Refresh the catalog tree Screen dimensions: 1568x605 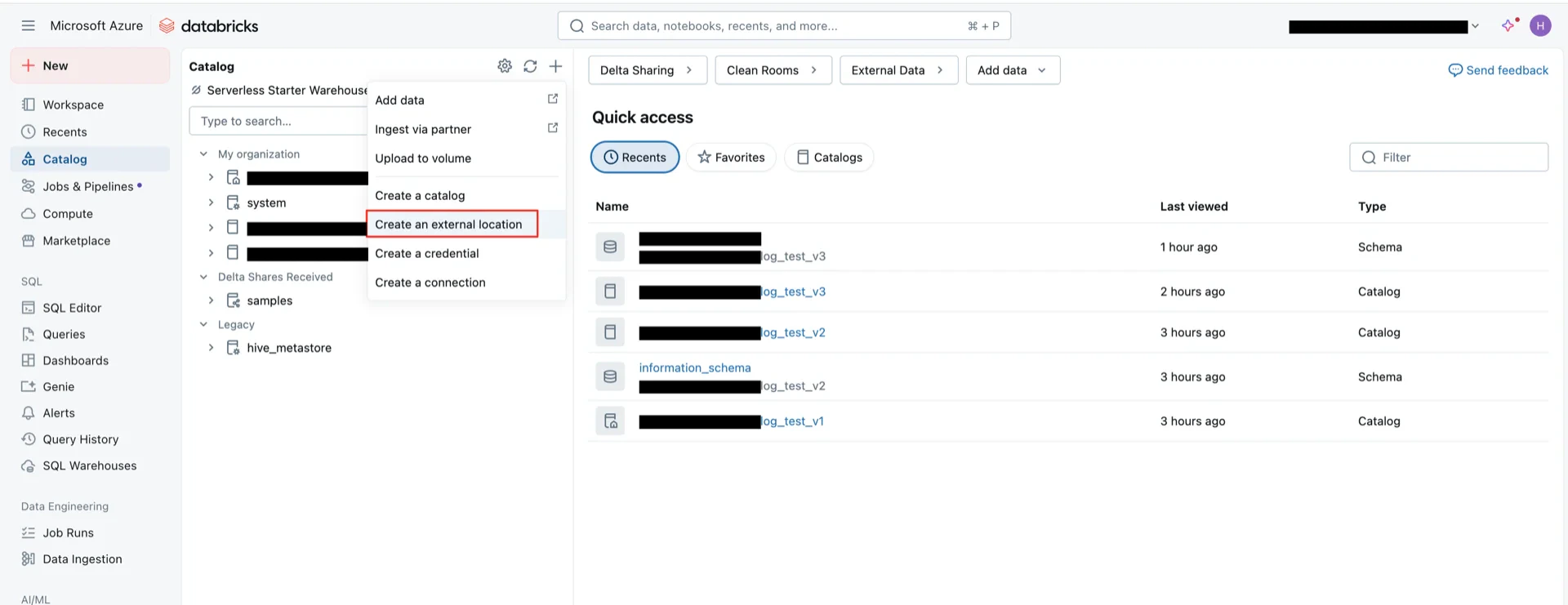(530, 66)
